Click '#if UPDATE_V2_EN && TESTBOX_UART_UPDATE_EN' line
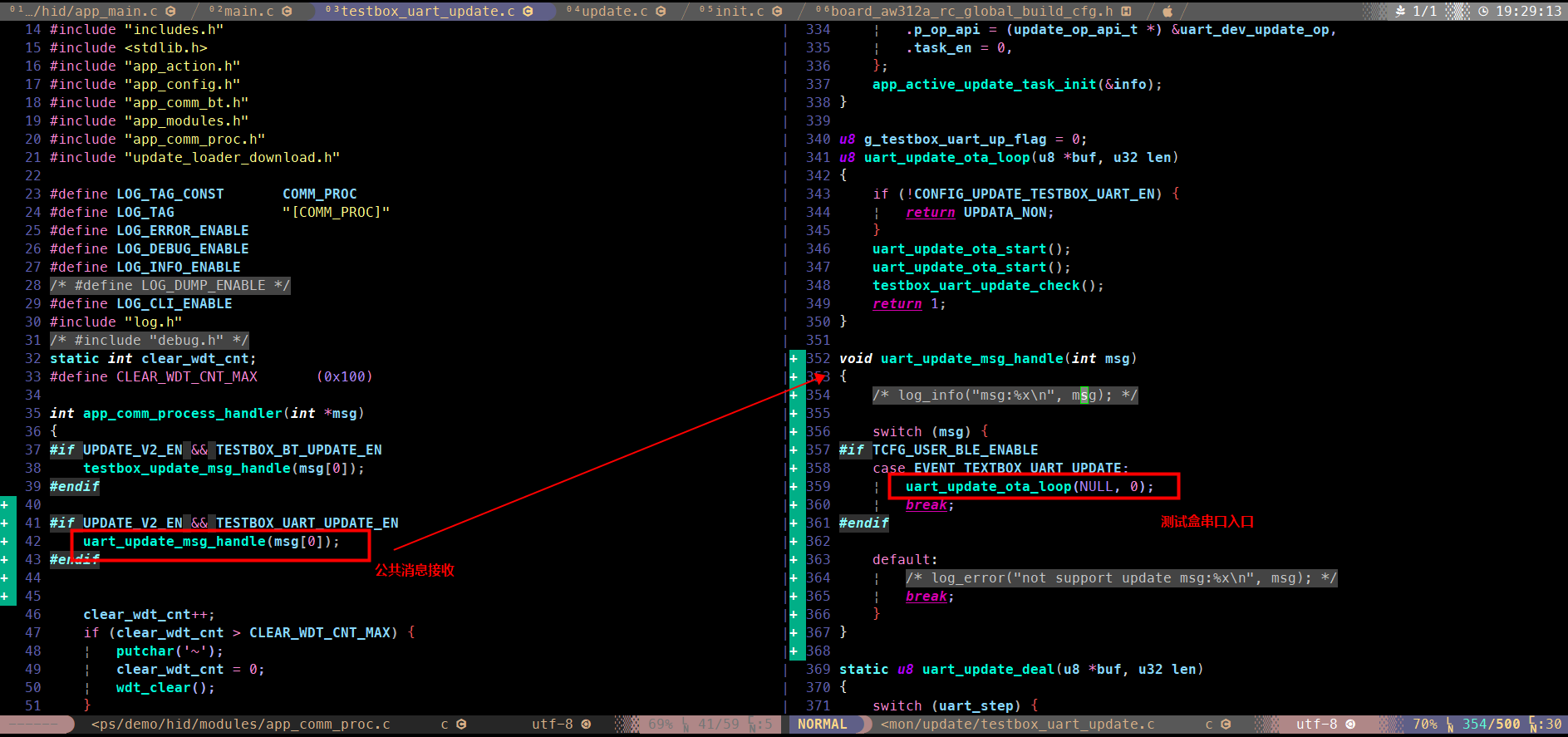The width and height of the screenshot is (1568, 737). (224, 523)
